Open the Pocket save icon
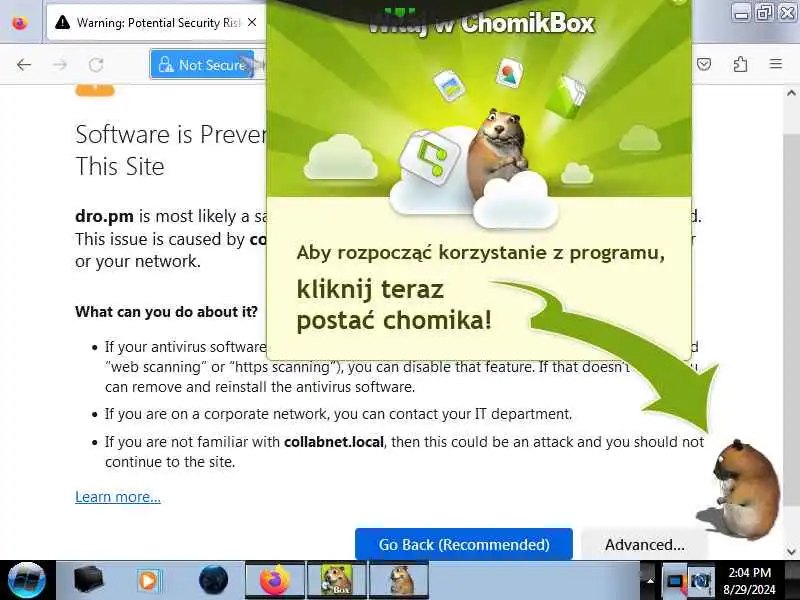800x600 pixels. click(x=704, y=64)
